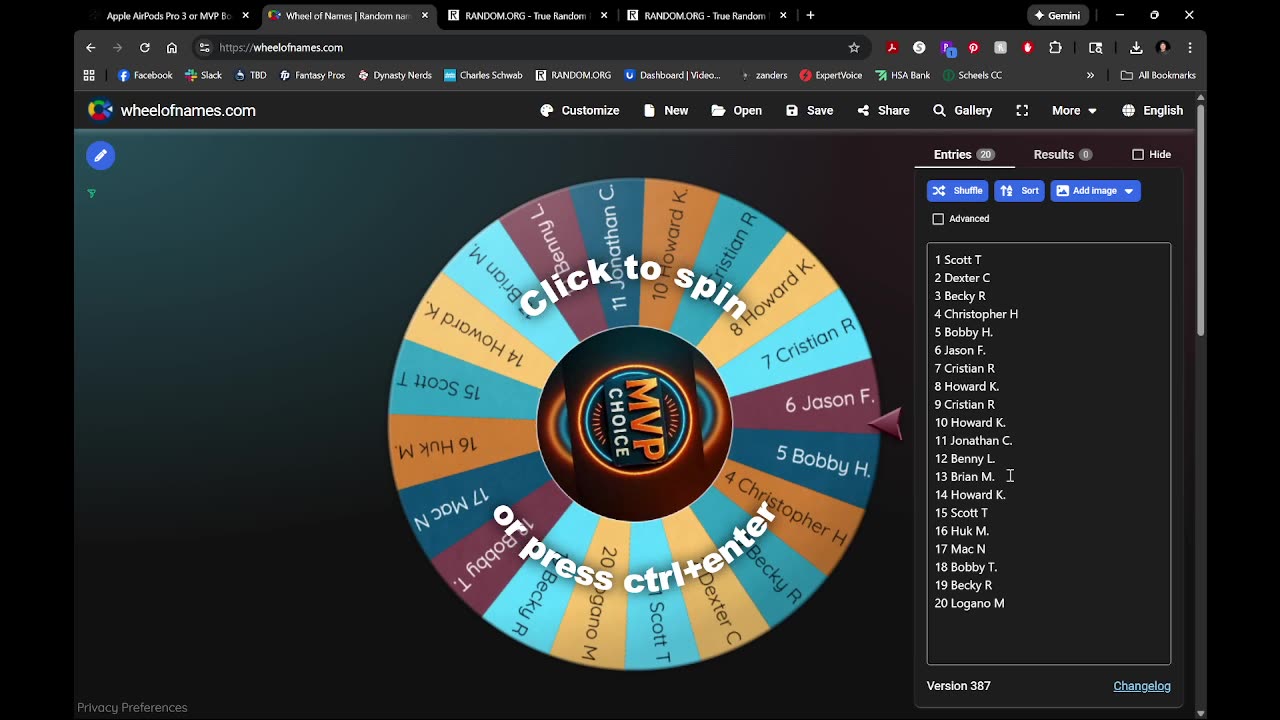1280x720 pixels.
Task: Open the HSA Bank bookmark
Action: [x=902, y=75]
